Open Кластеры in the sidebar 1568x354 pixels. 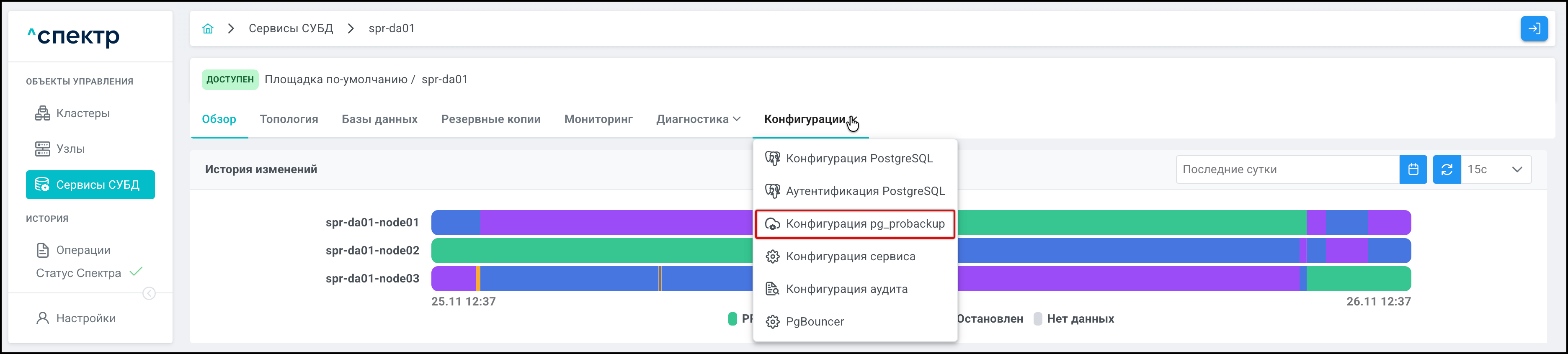[83, 114]
